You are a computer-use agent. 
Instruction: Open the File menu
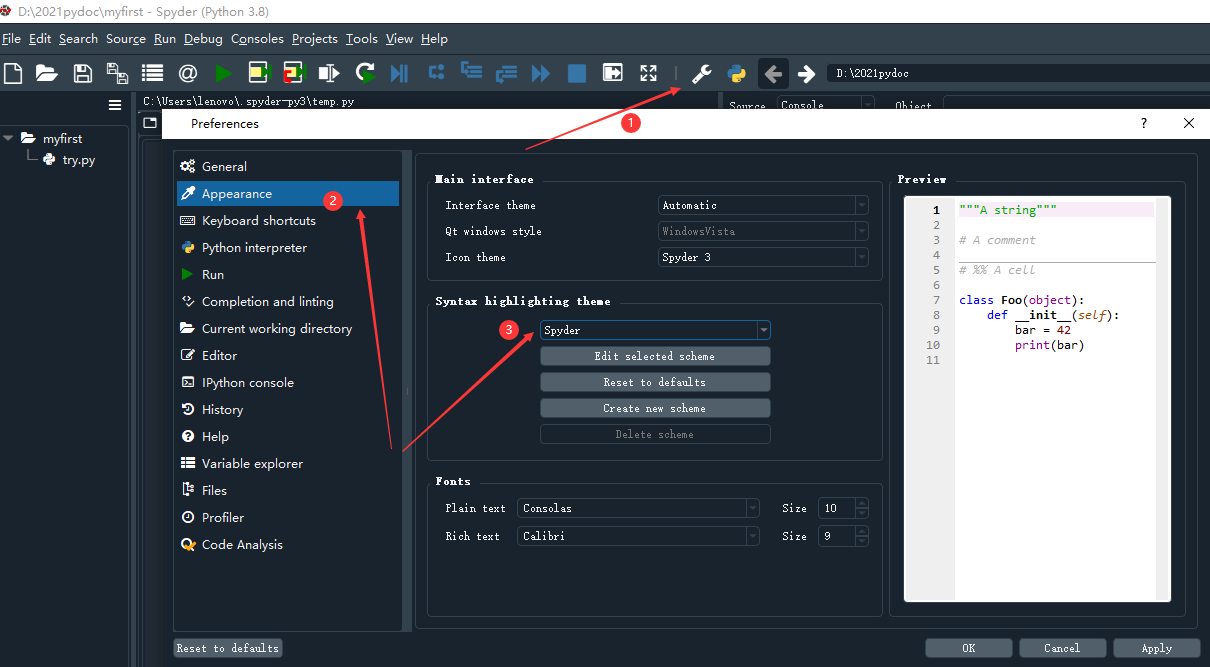[11, 39]
